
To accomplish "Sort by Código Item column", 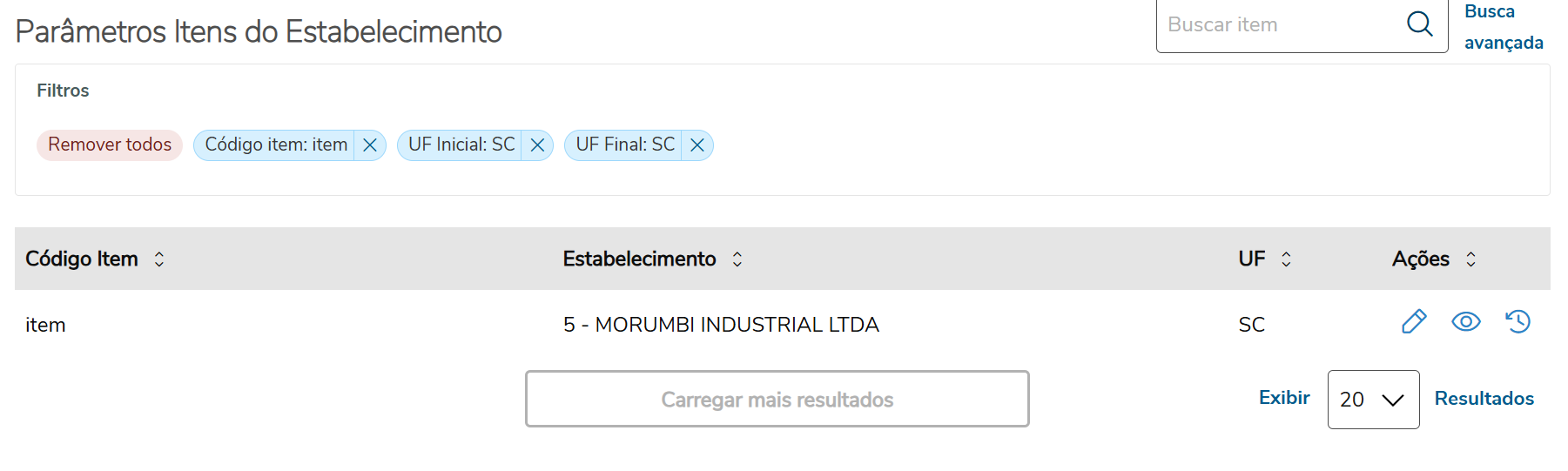I will click(x=159, y=259).
